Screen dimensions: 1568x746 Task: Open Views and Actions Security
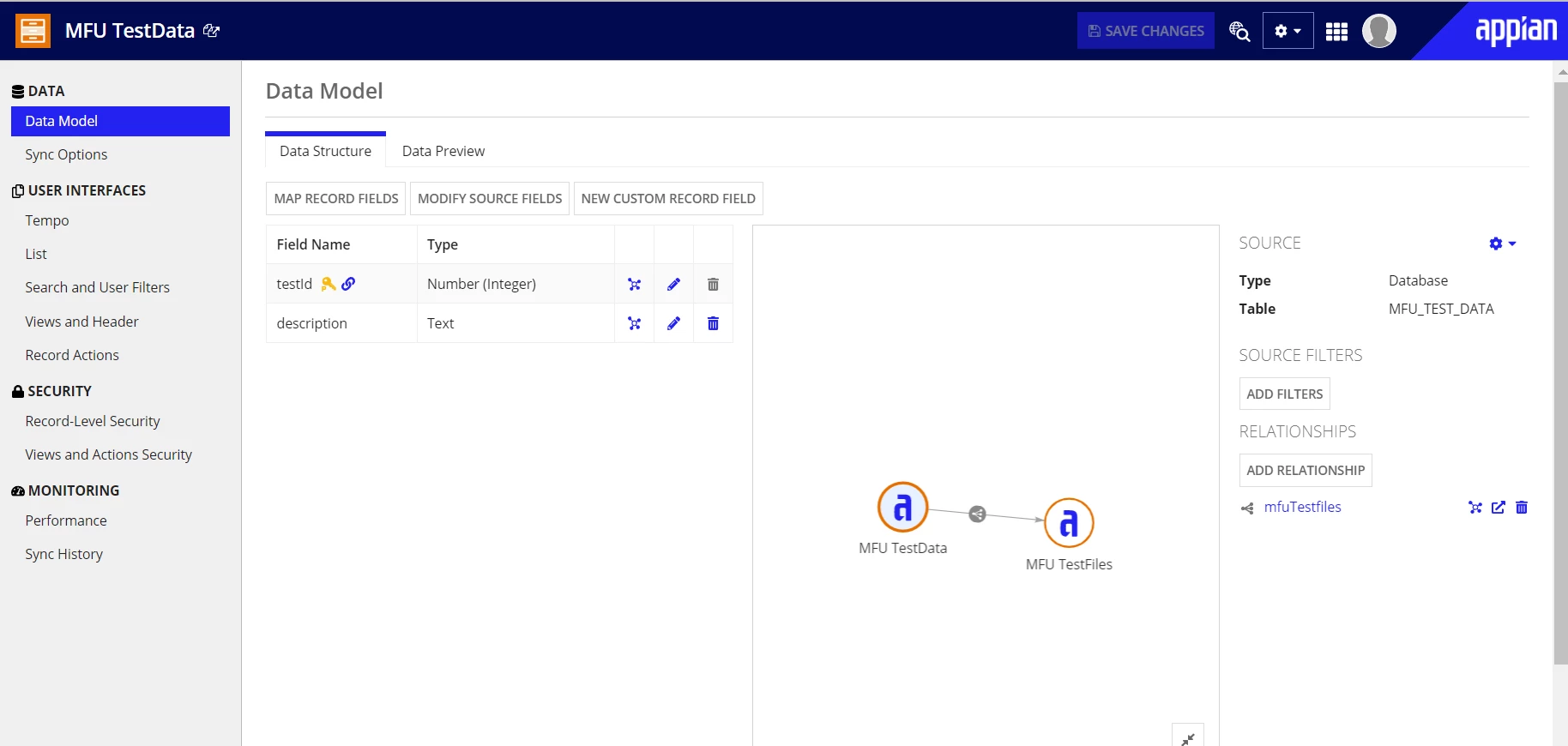click(x=109, y=454)
